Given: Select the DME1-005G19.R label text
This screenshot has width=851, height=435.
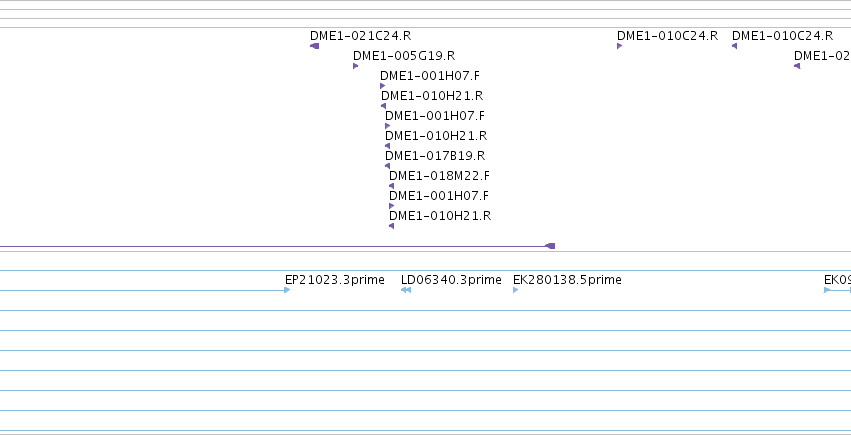Looking at the screenshot, I should pyautogui.click(x=404, y=56).
